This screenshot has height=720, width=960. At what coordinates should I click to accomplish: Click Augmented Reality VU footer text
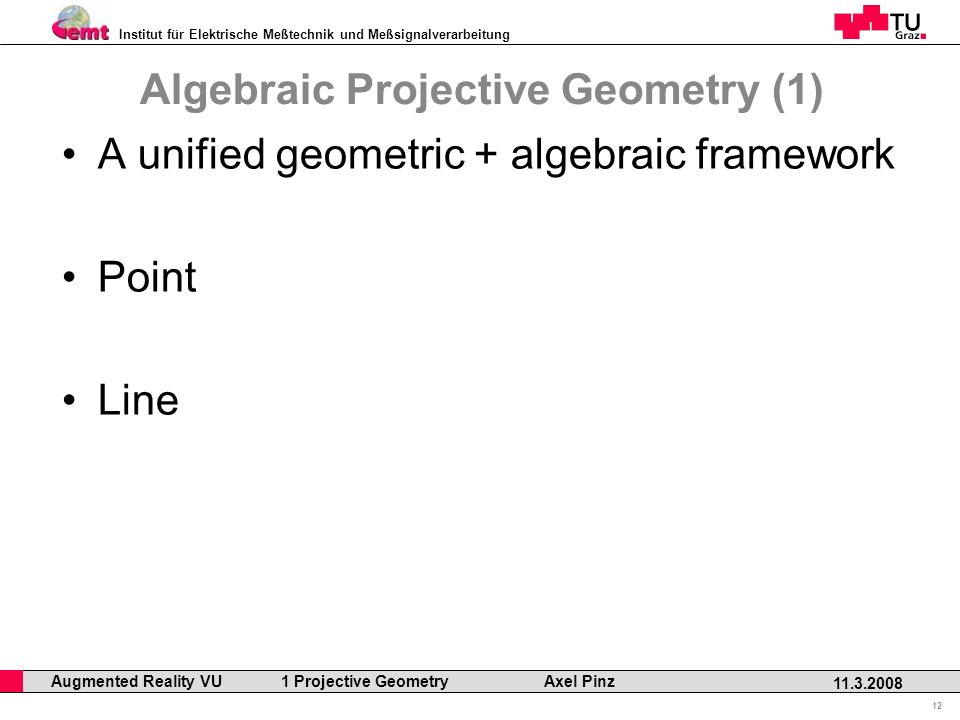(136, 681)
